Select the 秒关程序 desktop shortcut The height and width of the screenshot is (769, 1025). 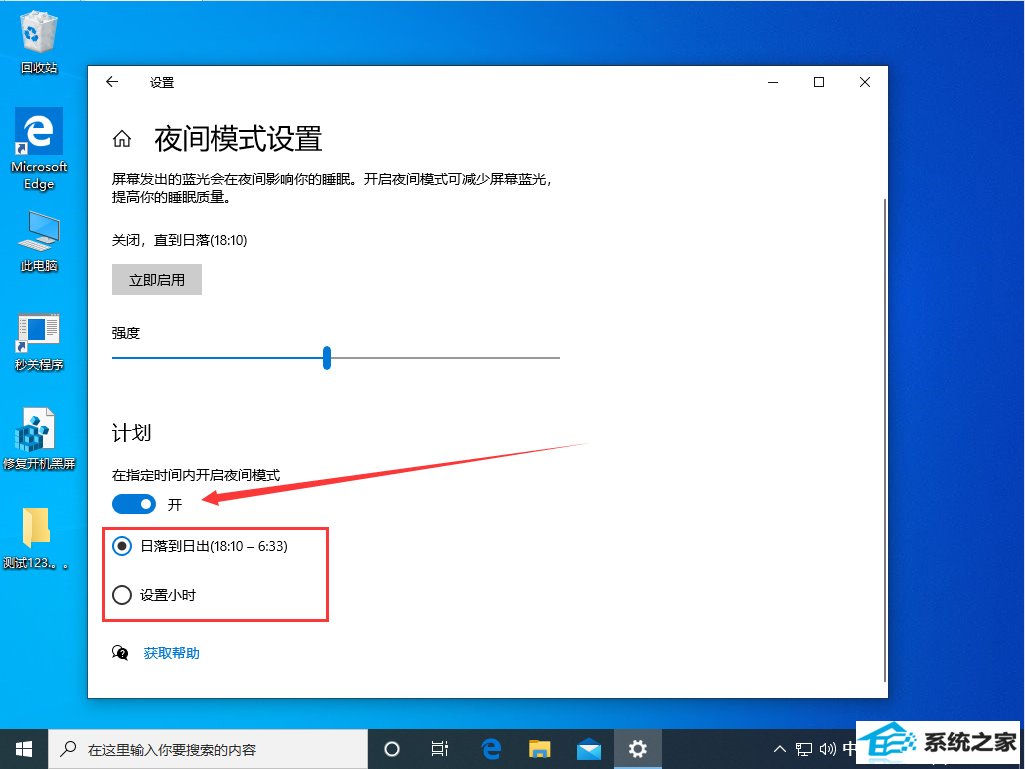point(39,342)
